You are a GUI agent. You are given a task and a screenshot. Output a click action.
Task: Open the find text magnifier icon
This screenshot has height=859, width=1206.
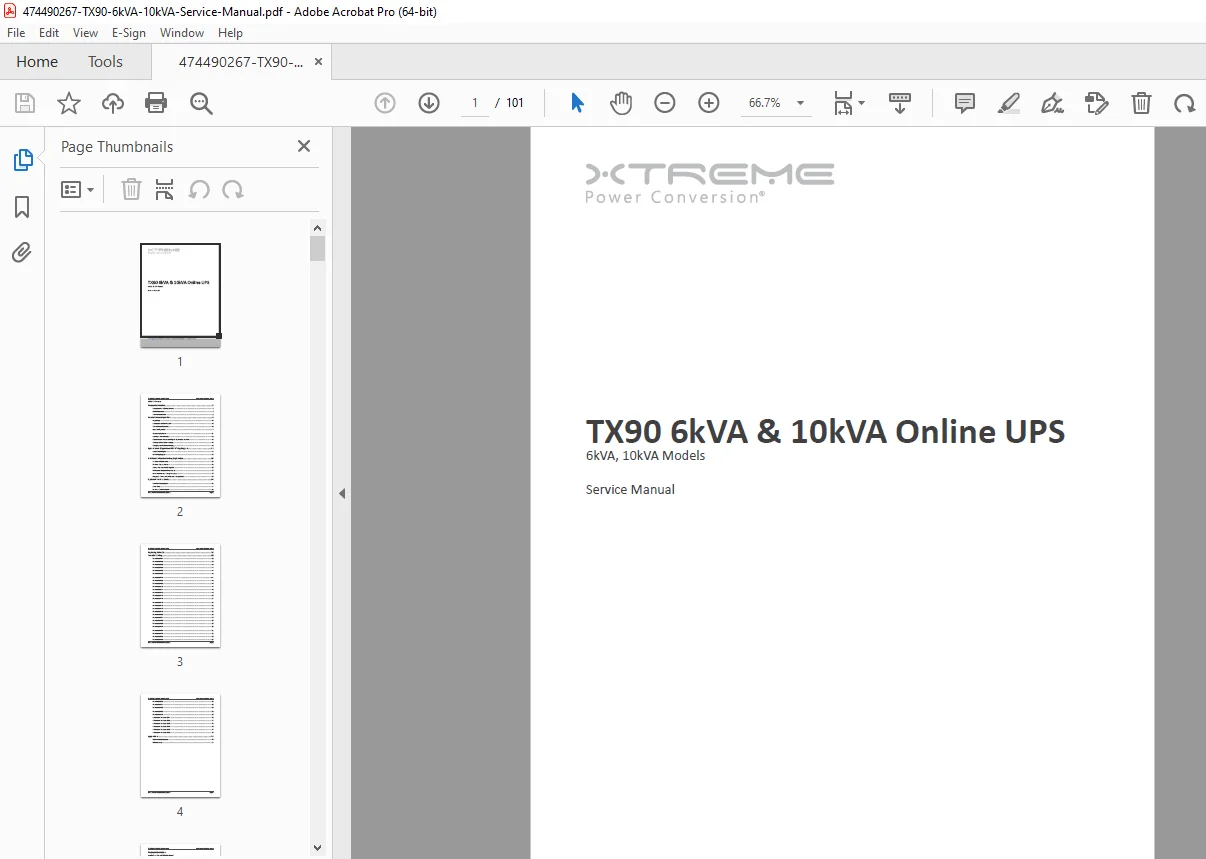(x=202, y=103)
